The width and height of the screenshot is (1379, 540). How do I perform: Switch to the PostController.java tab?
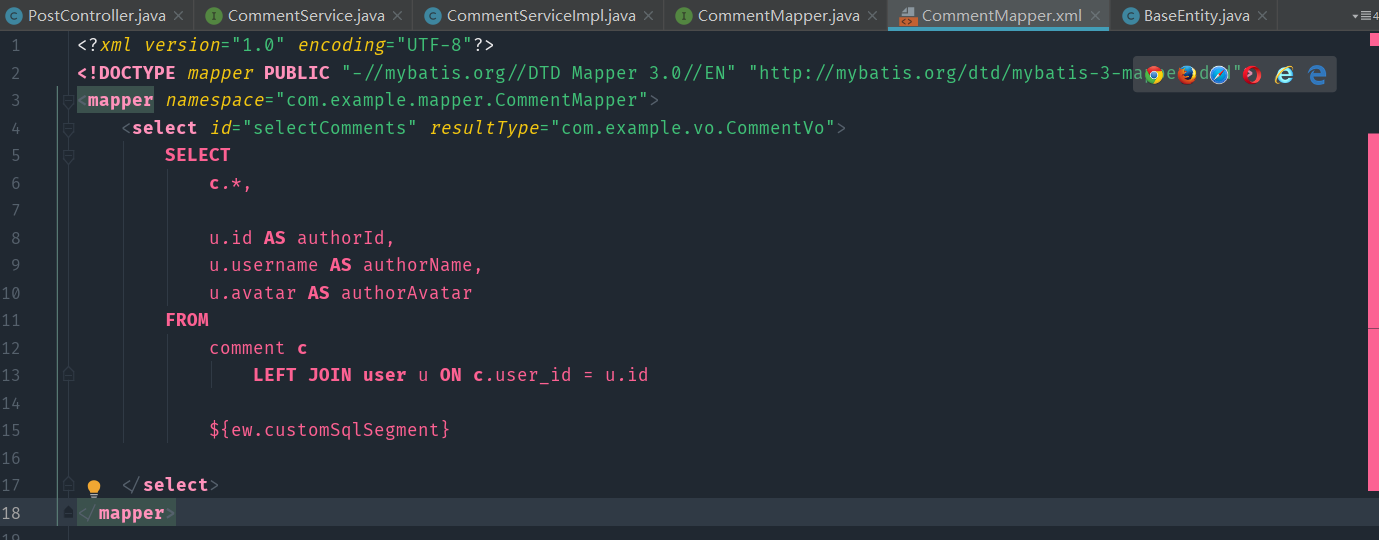[97, 15]
